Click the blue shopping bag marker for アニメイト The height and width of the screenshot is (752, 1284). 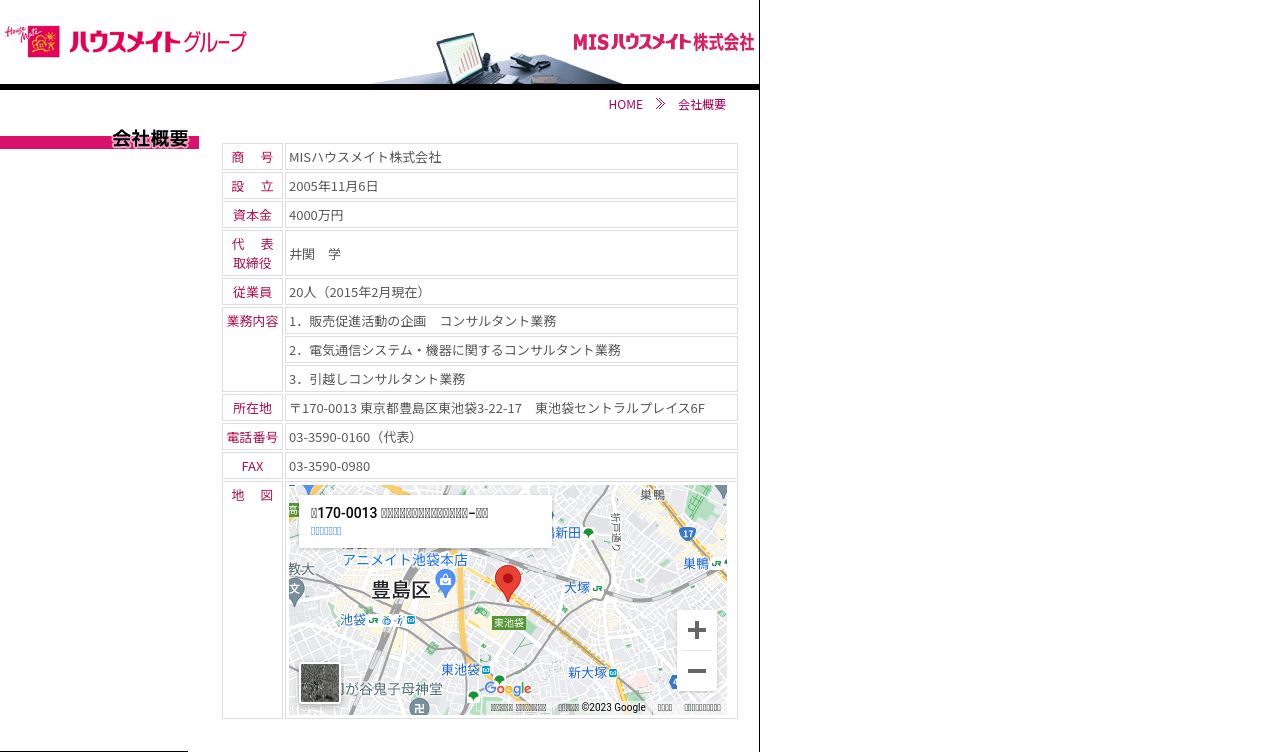(x=445, y=582)
